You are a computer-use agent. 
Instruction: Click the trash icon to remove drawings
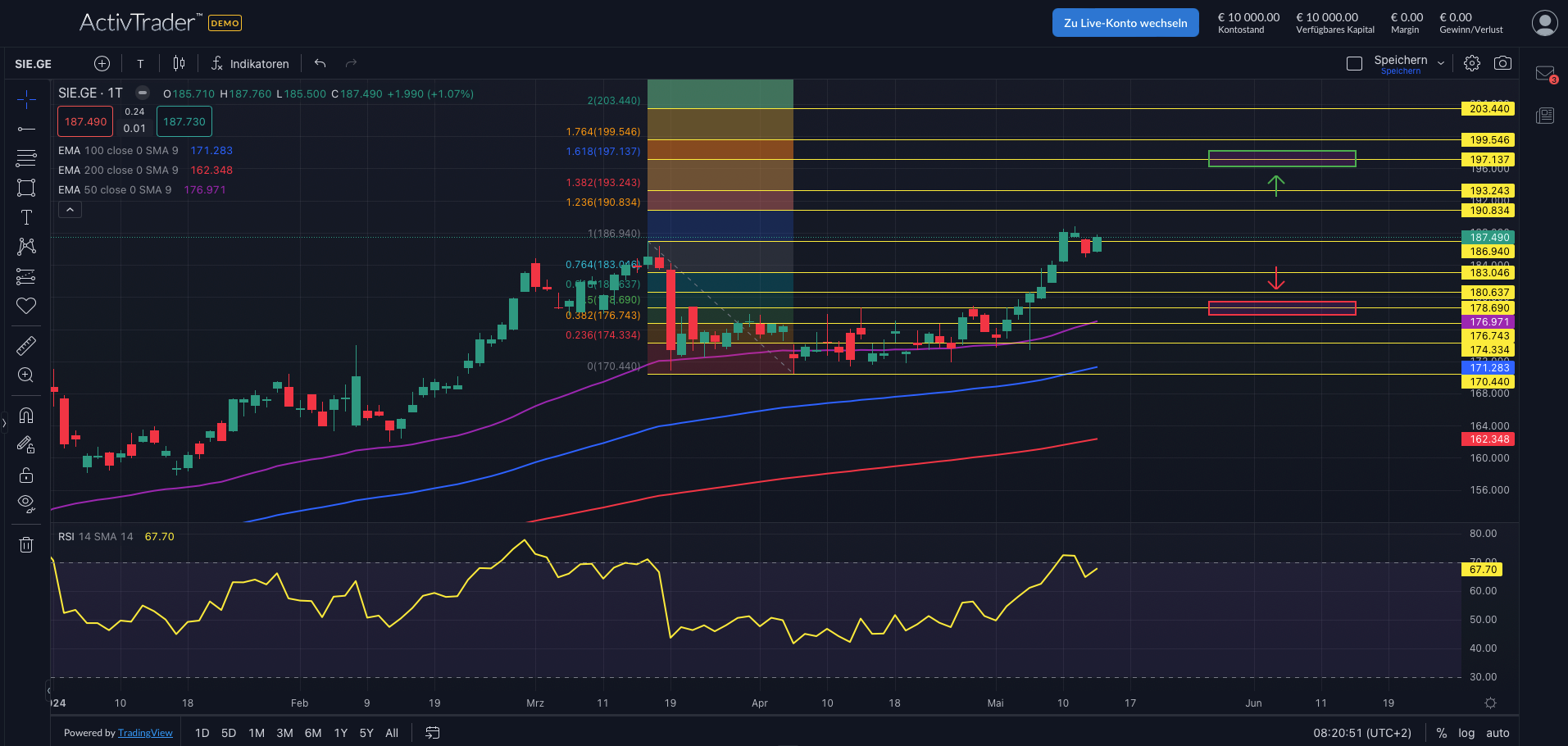tap(26, 544)
